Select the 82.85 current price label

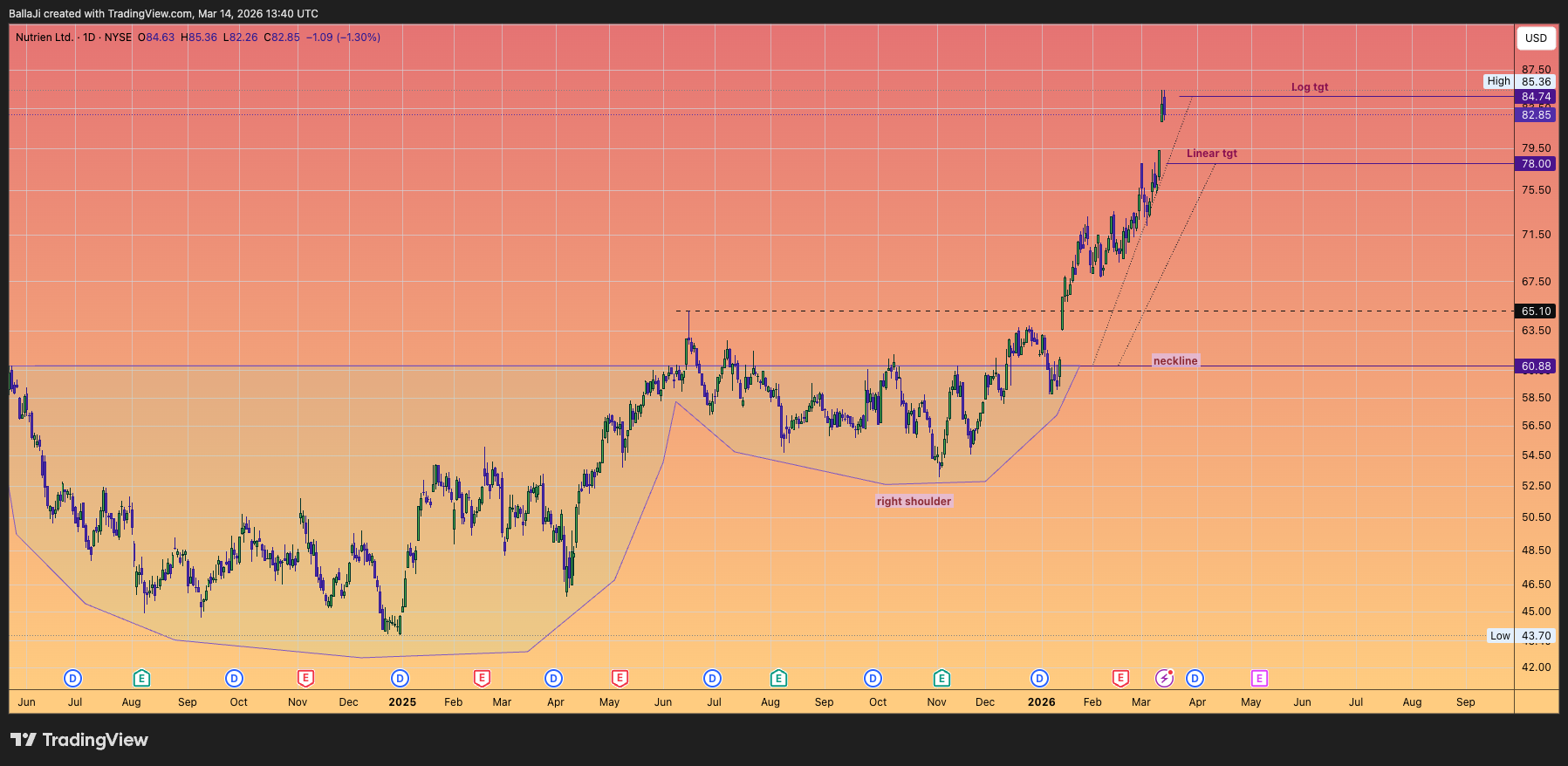[x=1536, y=115]
